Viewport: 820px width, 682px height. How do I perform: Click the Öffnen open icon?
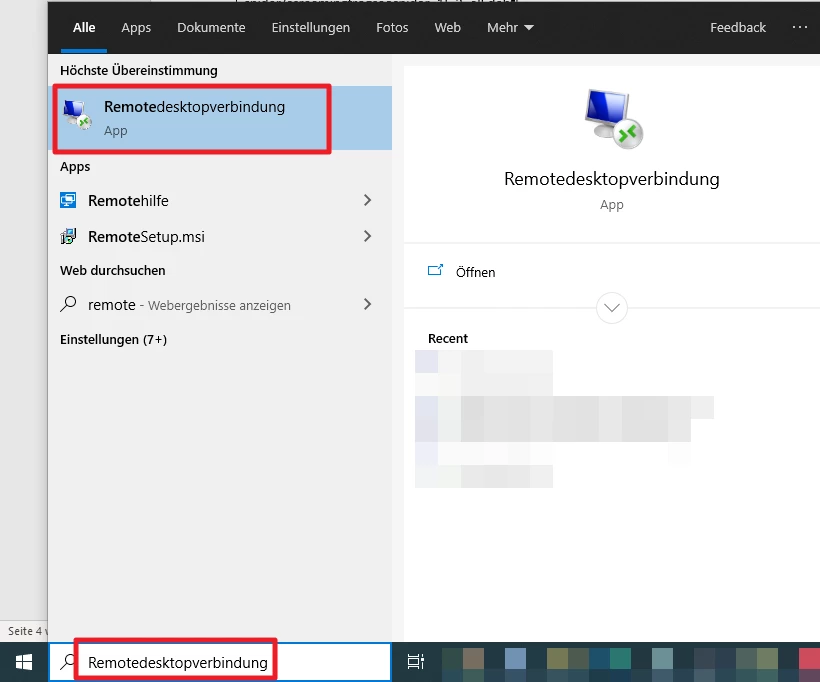435,271
